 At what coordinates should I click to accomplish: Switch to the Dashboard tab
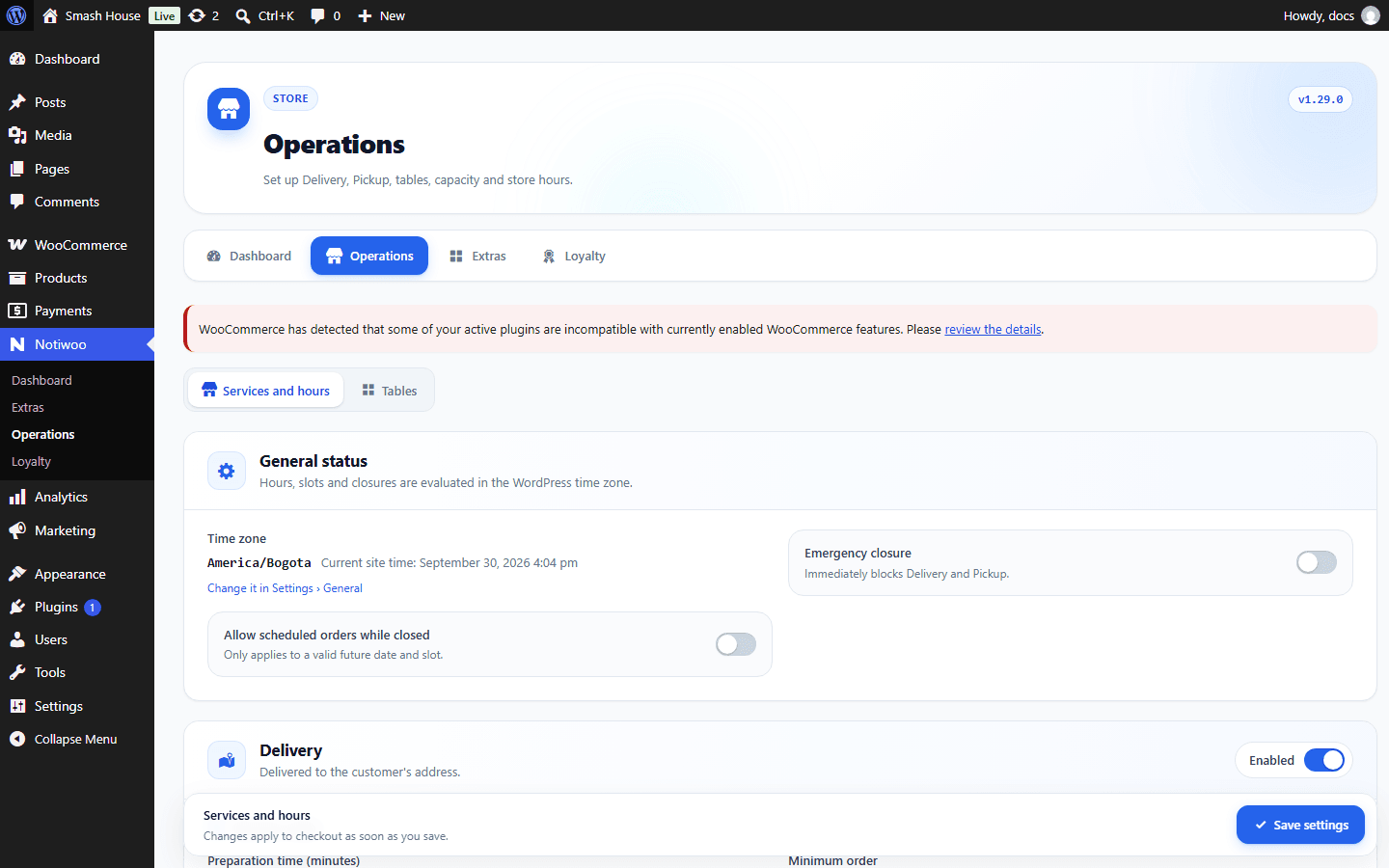pyautogui.click(x=249, y=256)
